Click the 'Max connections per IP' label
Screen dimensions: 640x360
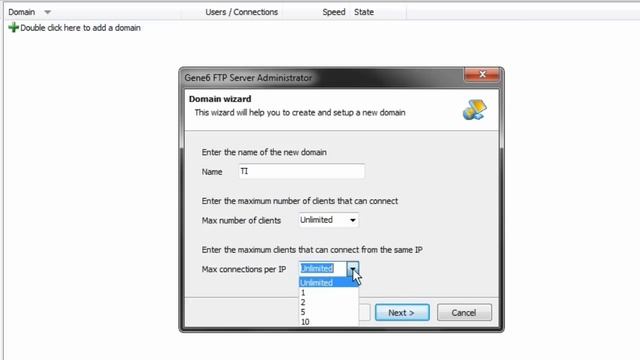(x=244, y=269)
